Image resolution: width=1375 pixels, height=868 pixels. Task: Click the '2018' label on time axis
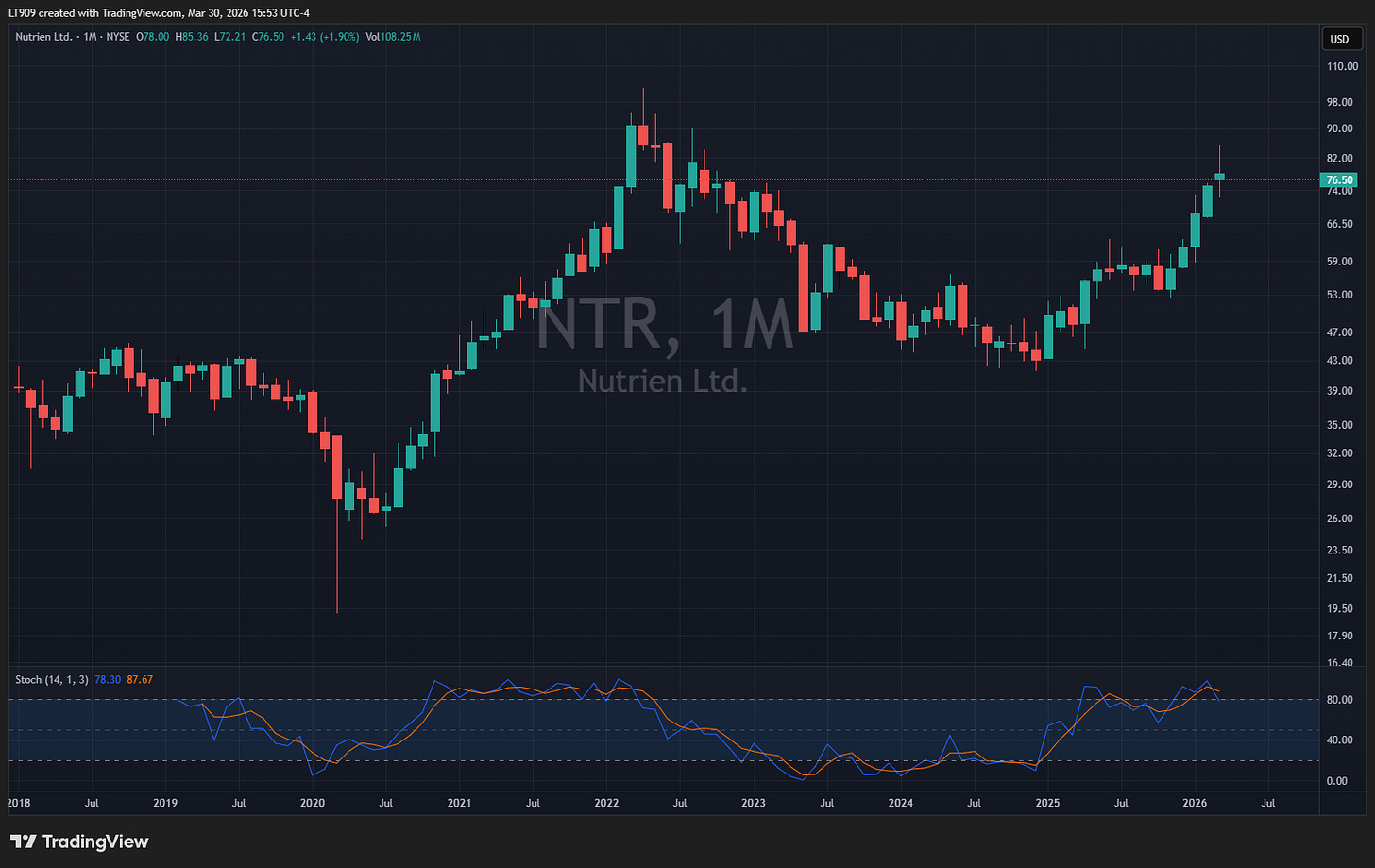tap(19, 803)
